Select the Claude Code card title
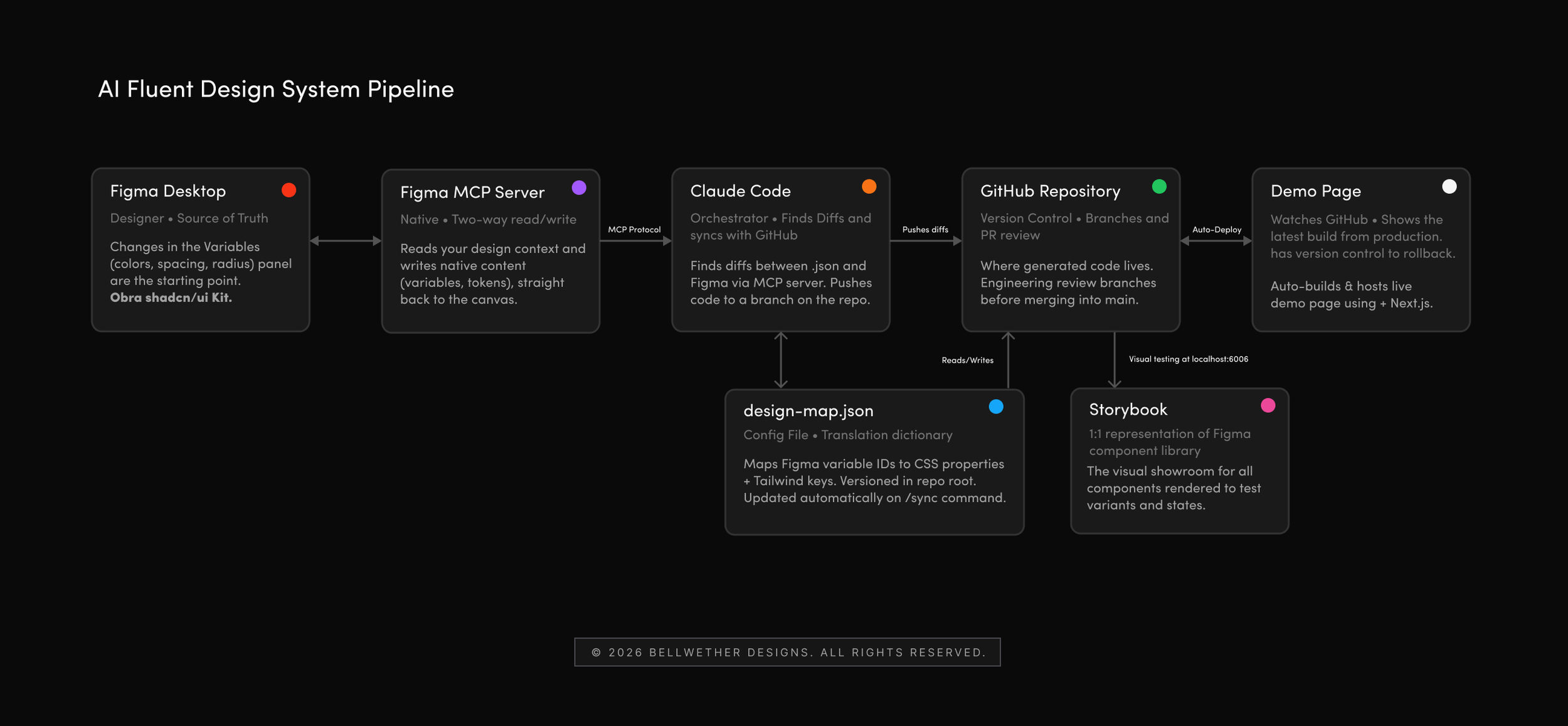Image resolution: width=1568 pixels, height=726 pixels. click(740, 191)
